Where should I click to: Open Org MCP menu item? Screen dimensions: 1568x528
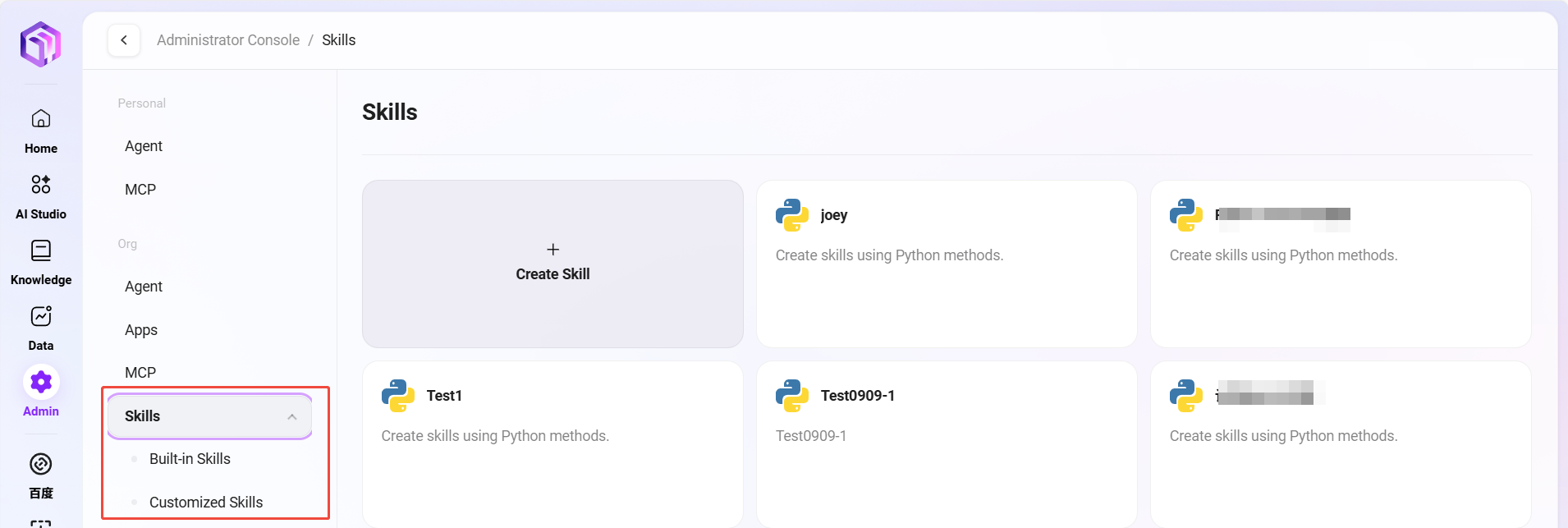[x=140, y=373]
